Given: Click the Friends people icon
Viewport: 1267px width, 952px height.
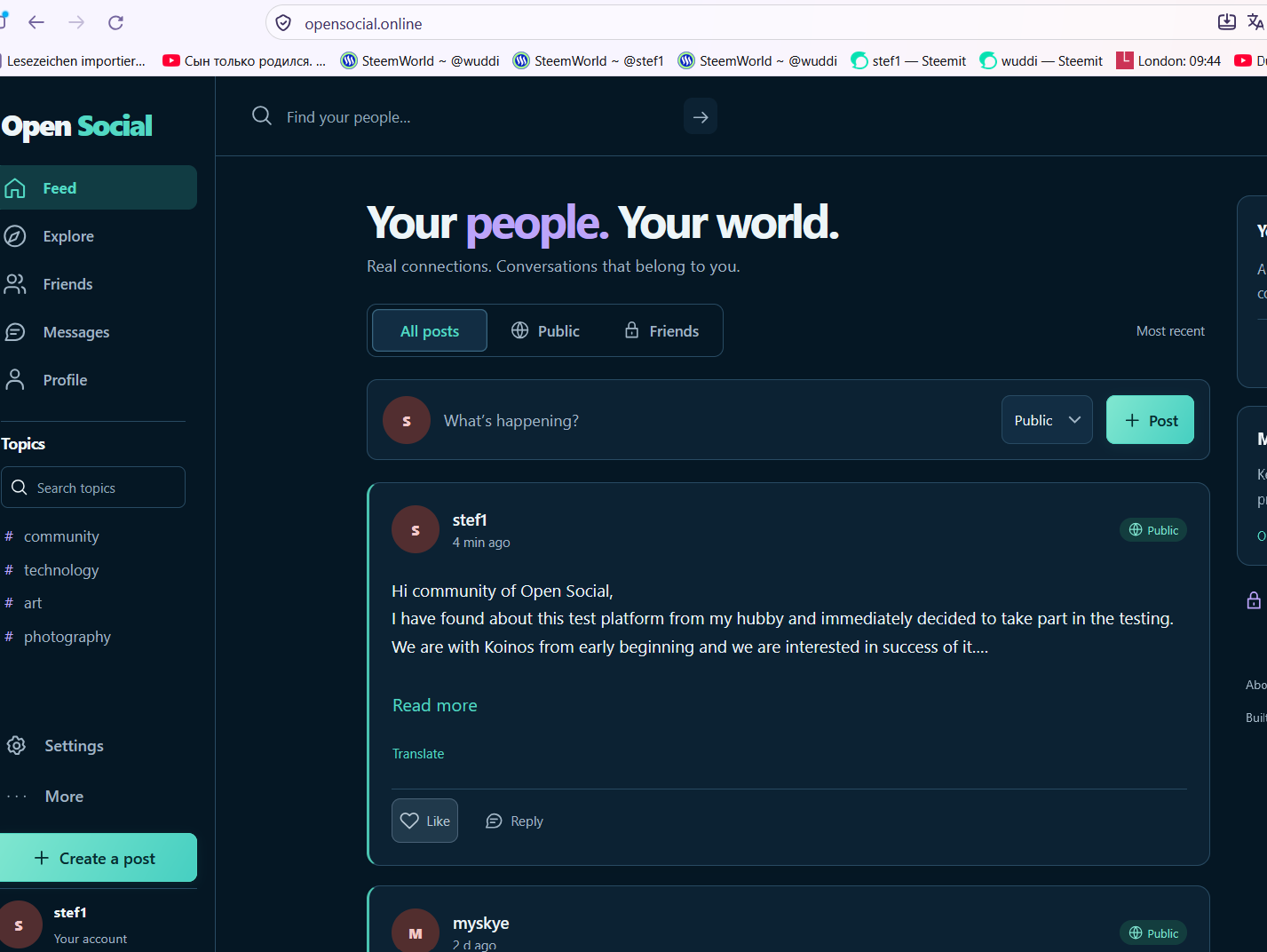Looking at the screenshot, I should point(15,284).
